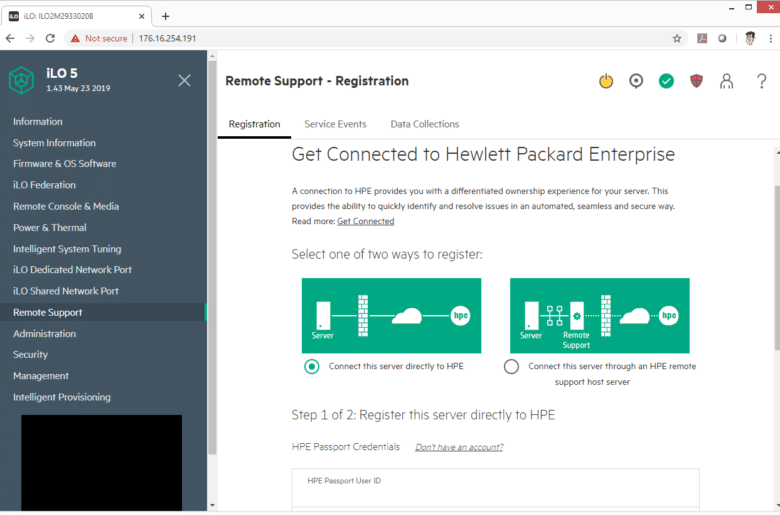Image resolution: width=780 pixels, height=516 pixels.
Task: Select Connect this server directly to HPE
Action: point(312,367)
